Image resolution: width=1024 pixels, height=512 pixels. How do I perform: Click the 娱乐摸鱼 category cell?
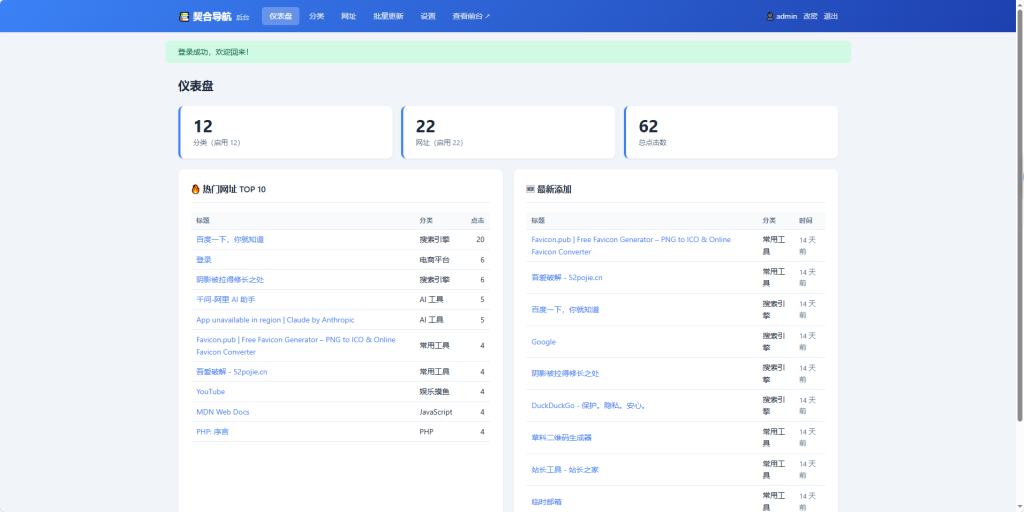[x=434, y=392]
